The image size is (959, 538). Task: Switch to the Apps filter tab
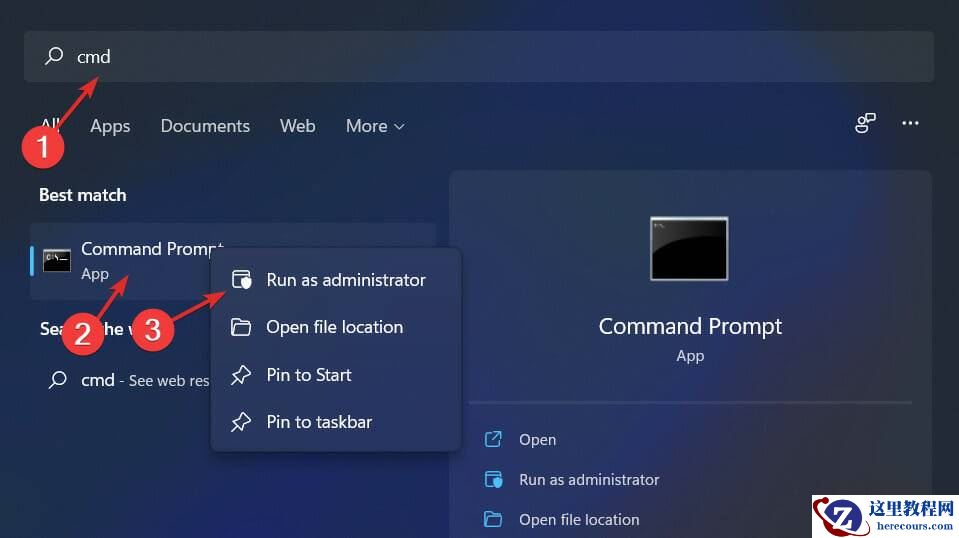[x=110, y=126]
